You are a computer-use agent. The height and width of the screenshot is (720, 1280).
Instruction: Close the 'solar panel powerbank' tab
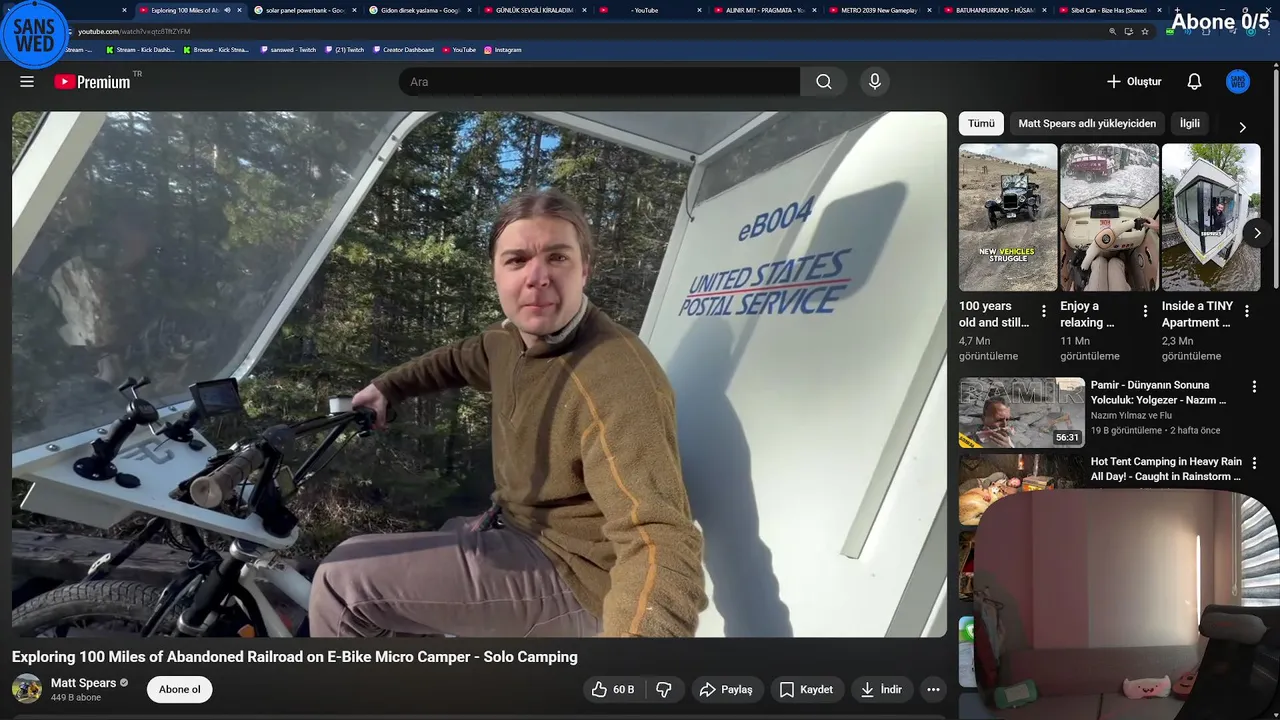coord(354,10)
